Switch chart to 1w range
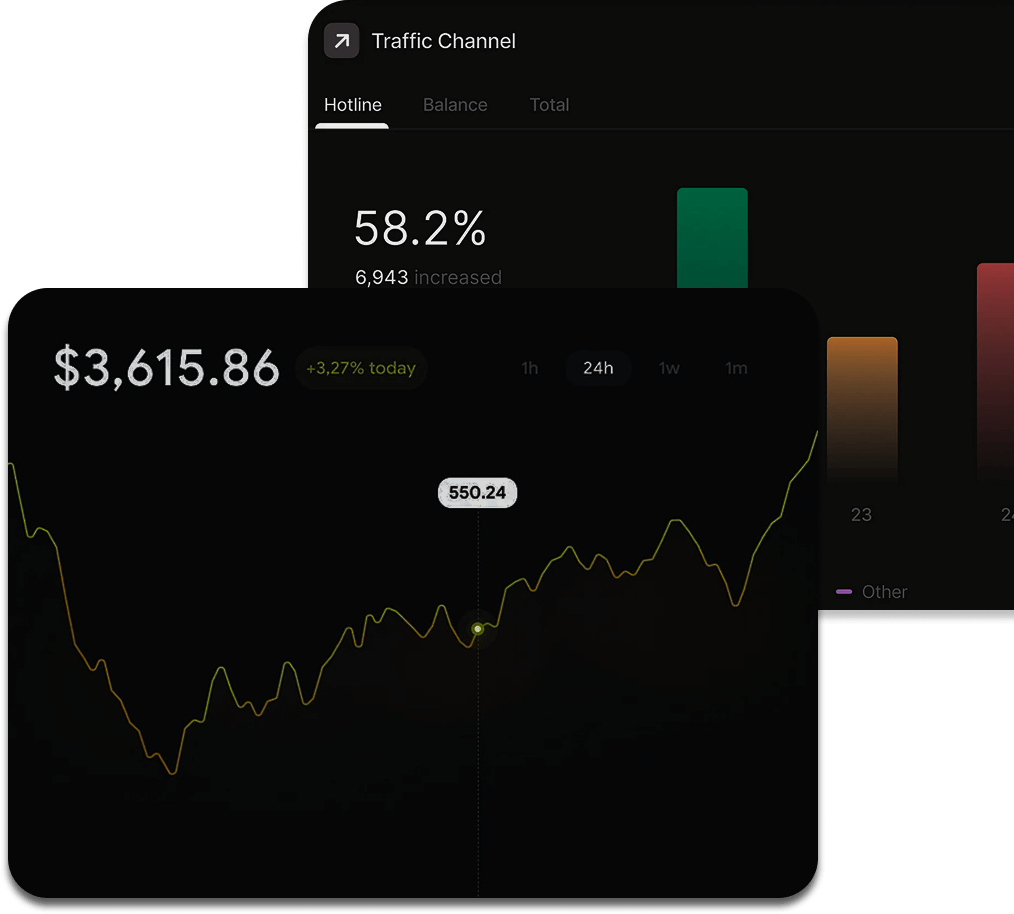1014x914 pixels. click(x=669, y=368)
